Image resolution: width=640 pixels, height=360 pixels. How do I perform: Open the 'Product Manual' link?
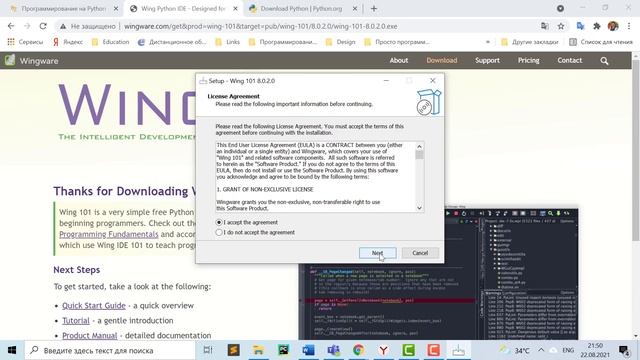(x=90, y=336)
